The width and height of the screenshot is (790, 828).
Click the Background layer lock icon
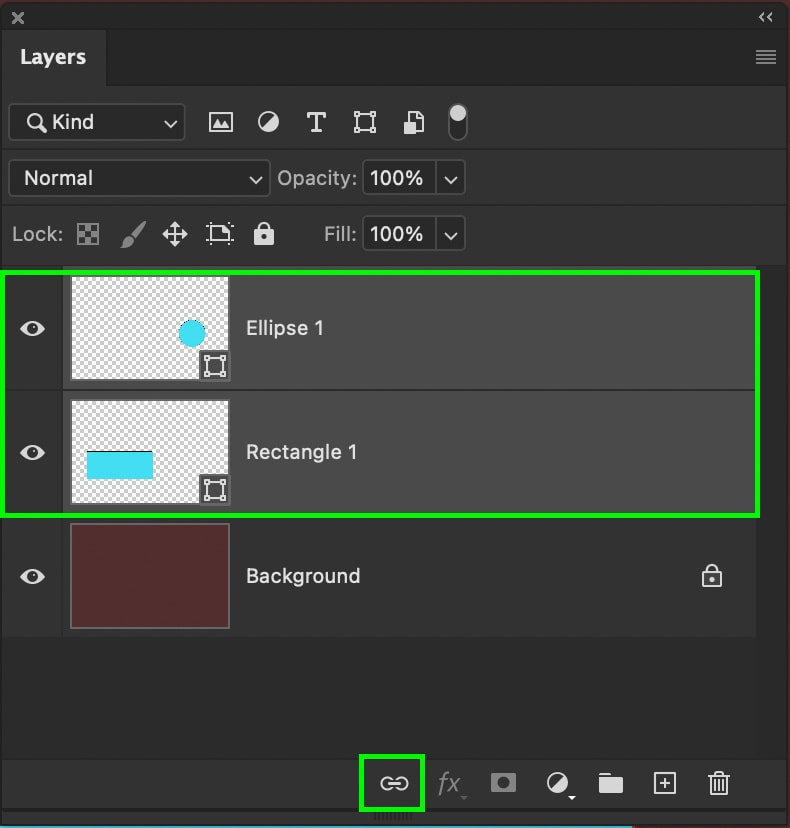point(712,576)
